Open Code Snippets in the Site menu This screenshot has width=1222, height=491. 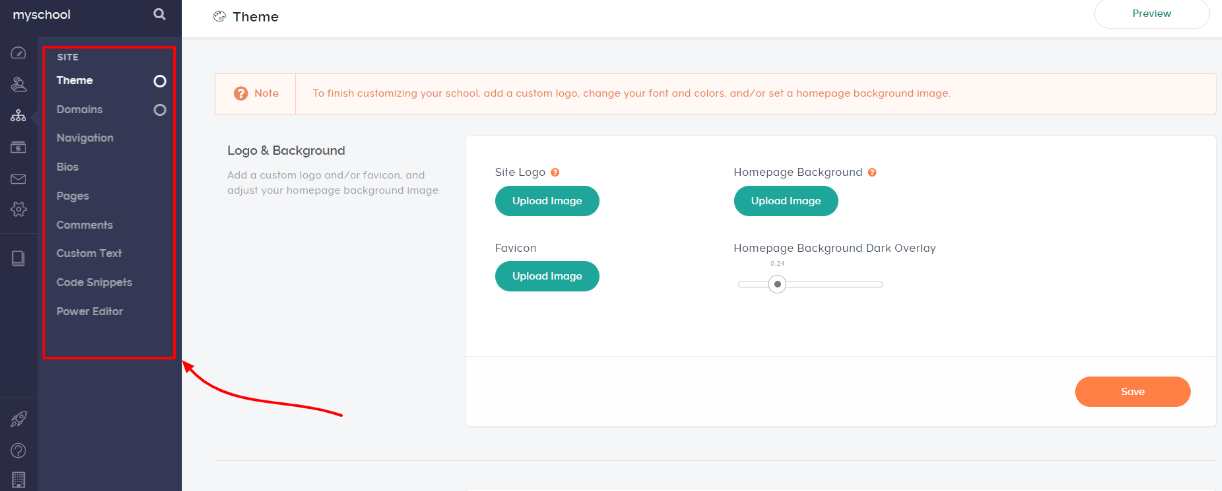pos(94,282)
